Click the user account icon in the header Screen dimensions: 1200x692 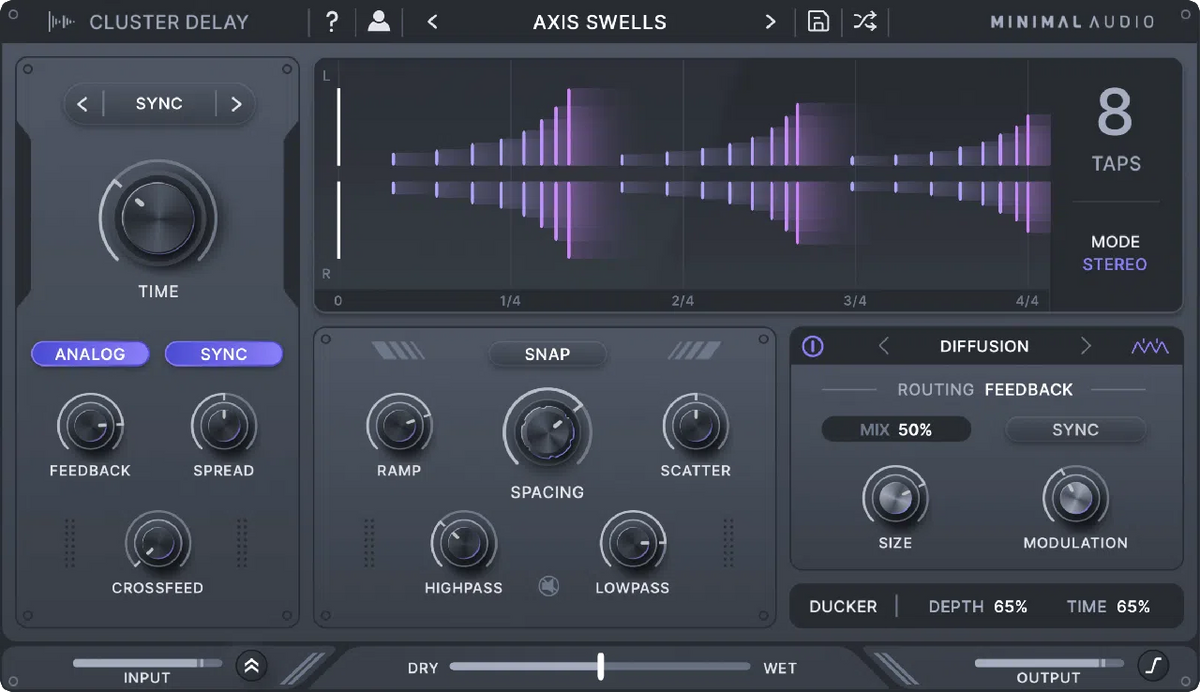pos(378,21)
